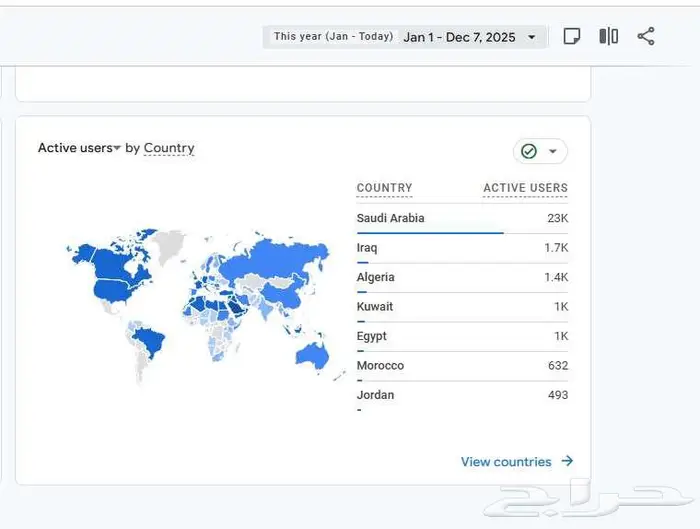Viewport: 700px width, 529px height.
Task: Sort by the ACTIVE USERS column header
Action: coord(525,188)
